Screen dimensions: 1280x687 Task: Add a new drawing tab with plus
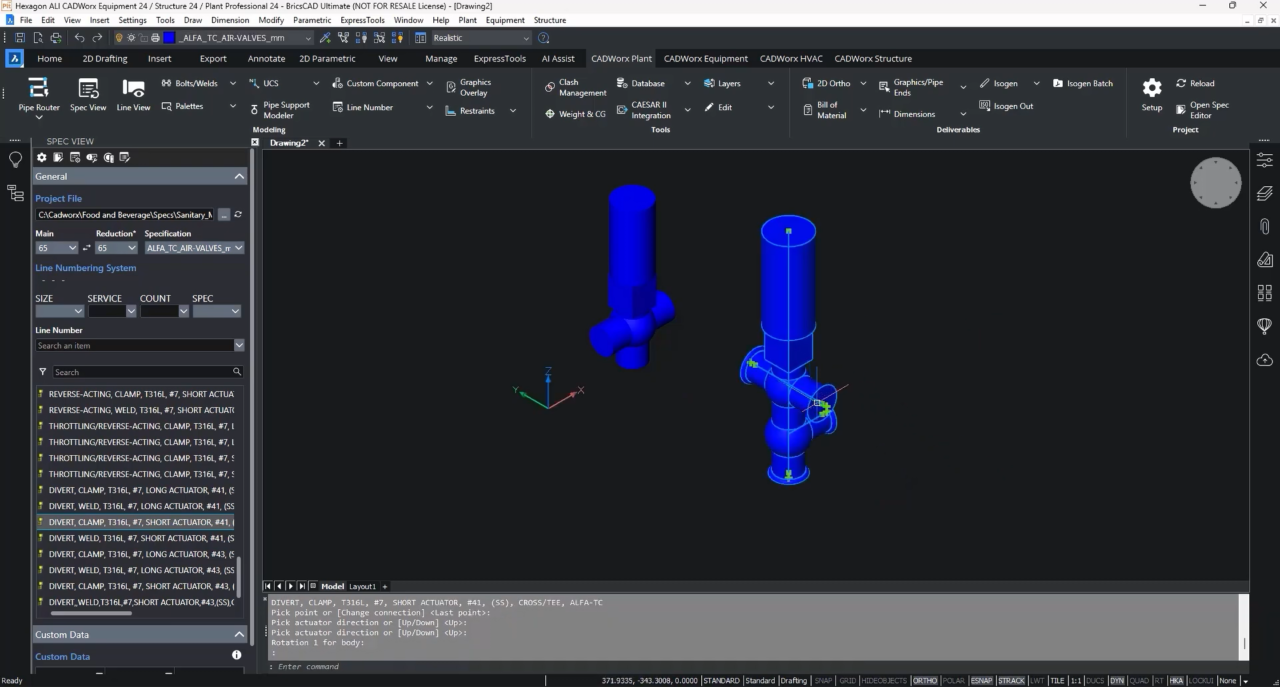(339, 143)
